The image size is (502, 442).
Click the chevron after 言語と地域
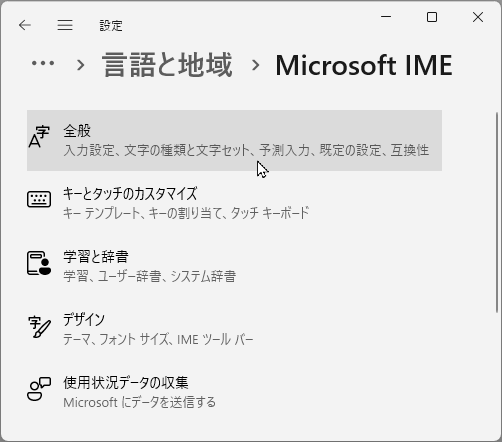tap(255, 65)
